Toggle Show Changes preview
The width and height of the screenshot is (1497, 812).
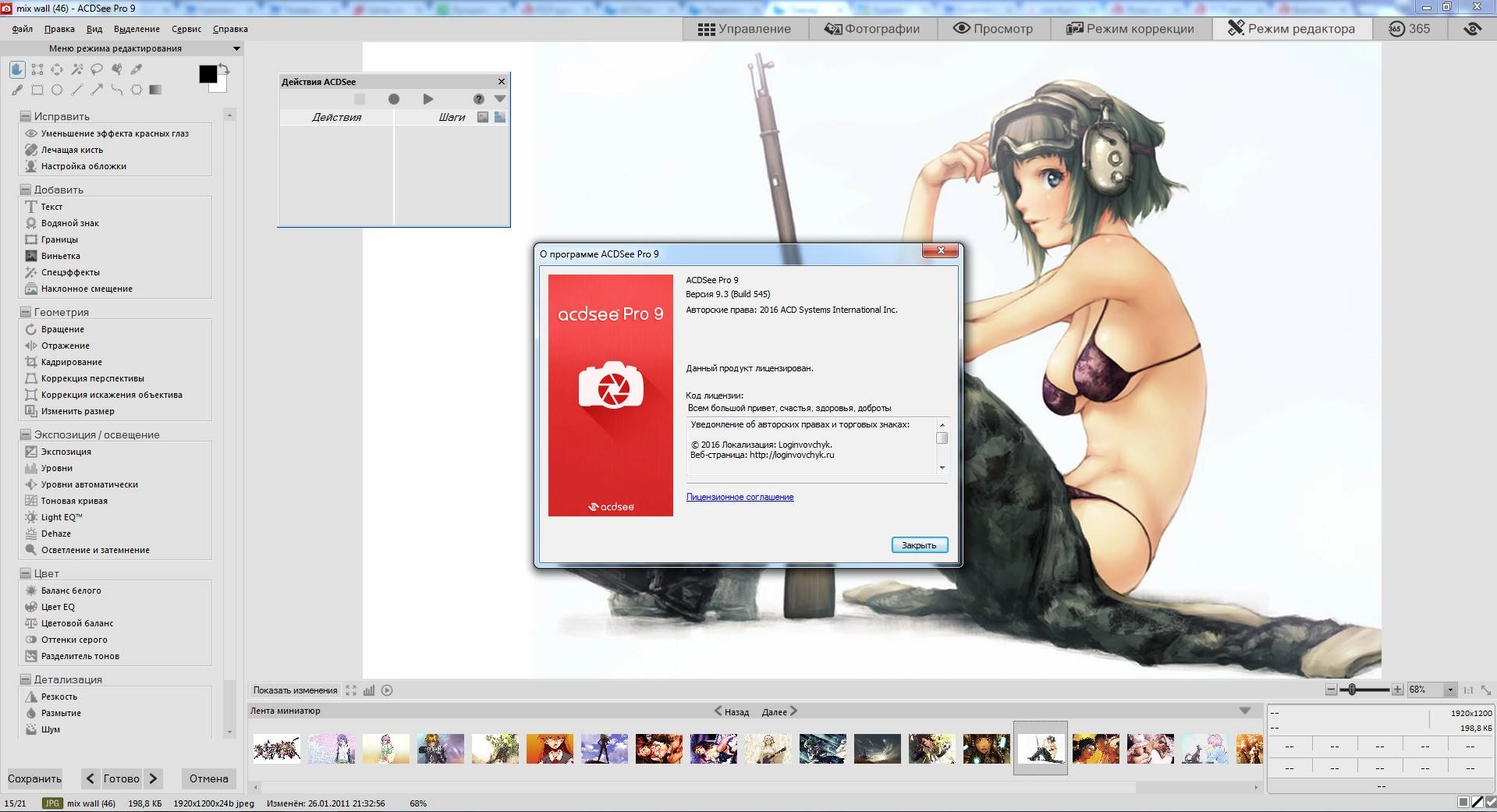[x=295, y=690]
